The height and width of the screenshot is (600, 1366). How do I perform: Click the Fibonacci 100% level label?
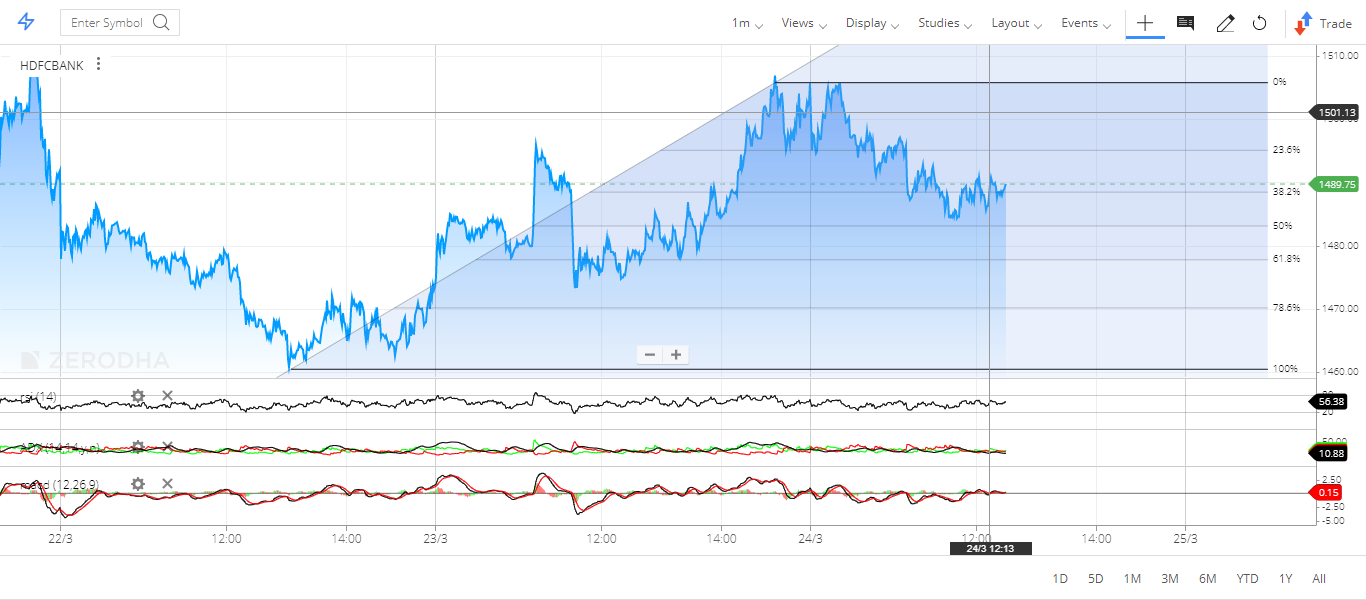[1285, 369]
